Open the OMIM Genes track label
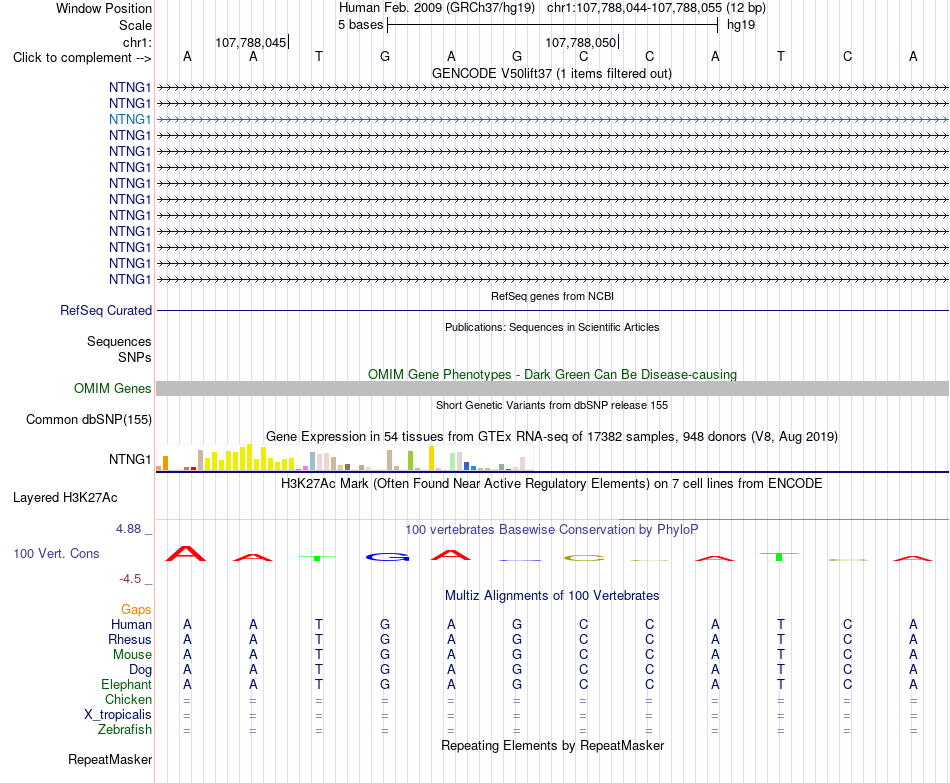 coord(113,388)
